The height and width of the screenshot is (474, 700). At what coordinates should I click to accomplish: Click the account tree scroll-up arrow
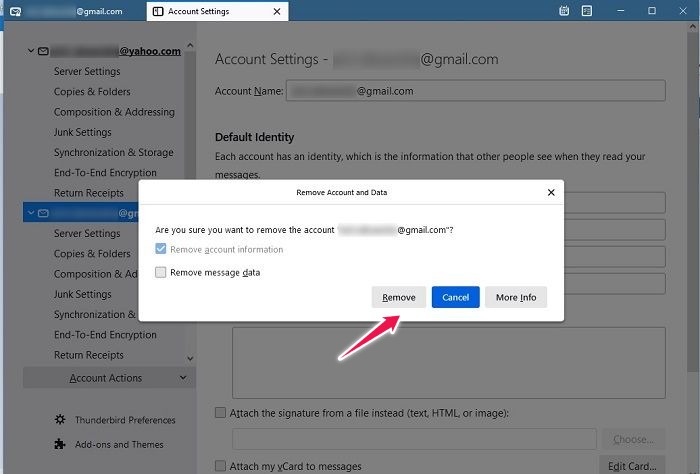pos(190,45)
